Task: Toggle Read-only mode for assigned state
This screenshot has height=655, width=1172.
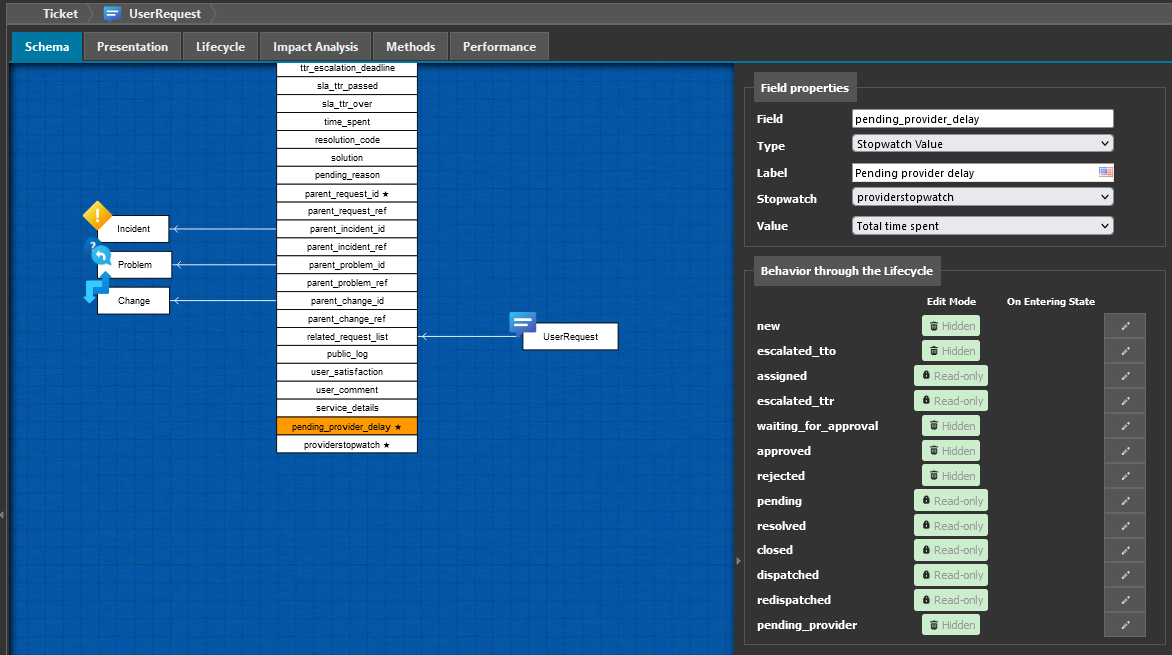Action: point(950,376)
